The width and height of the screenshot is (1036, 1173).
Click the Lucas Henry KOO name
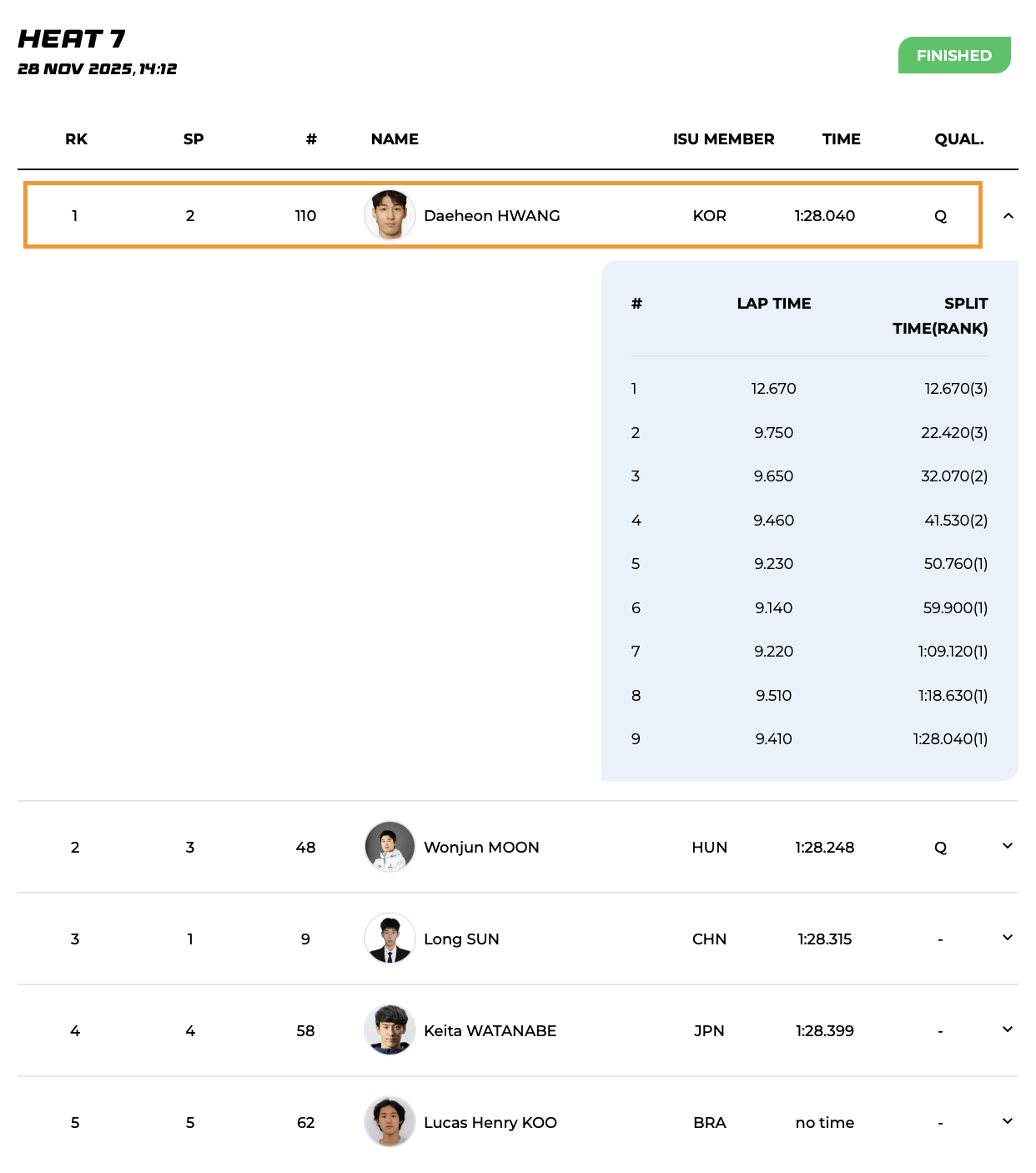490,1123
